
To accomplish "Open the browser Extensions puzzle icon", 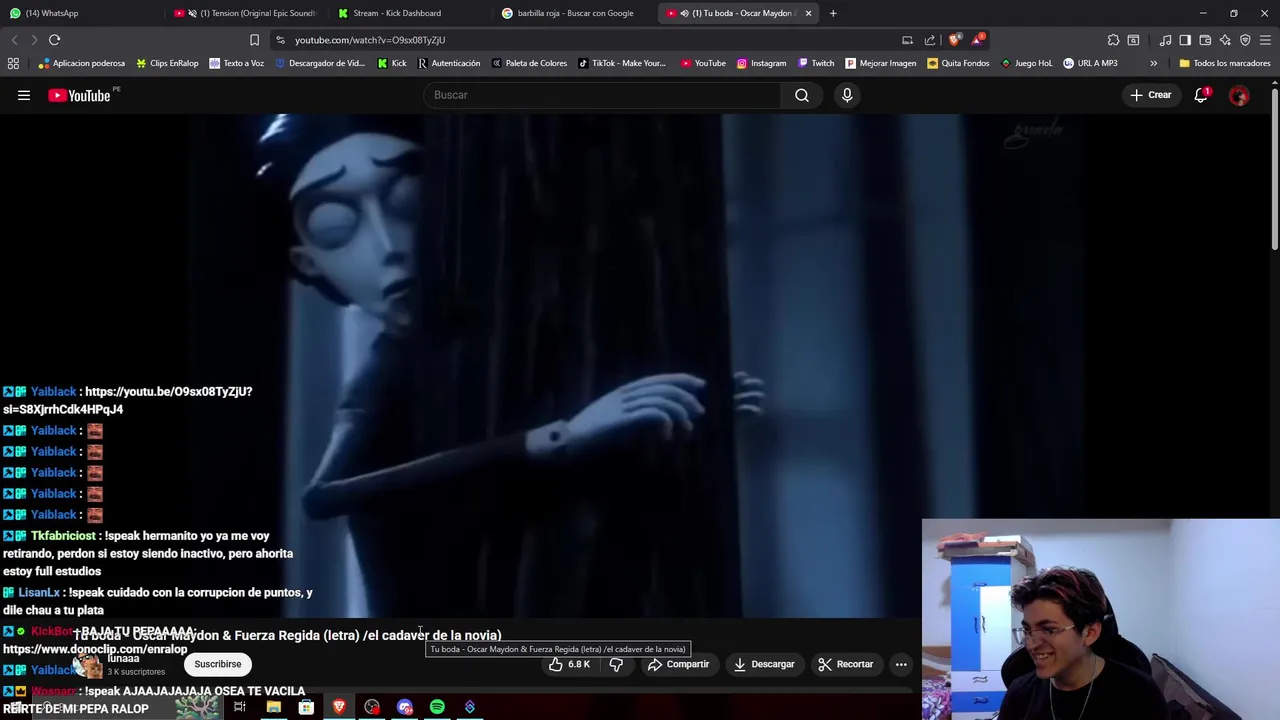I will point(1113,40).
